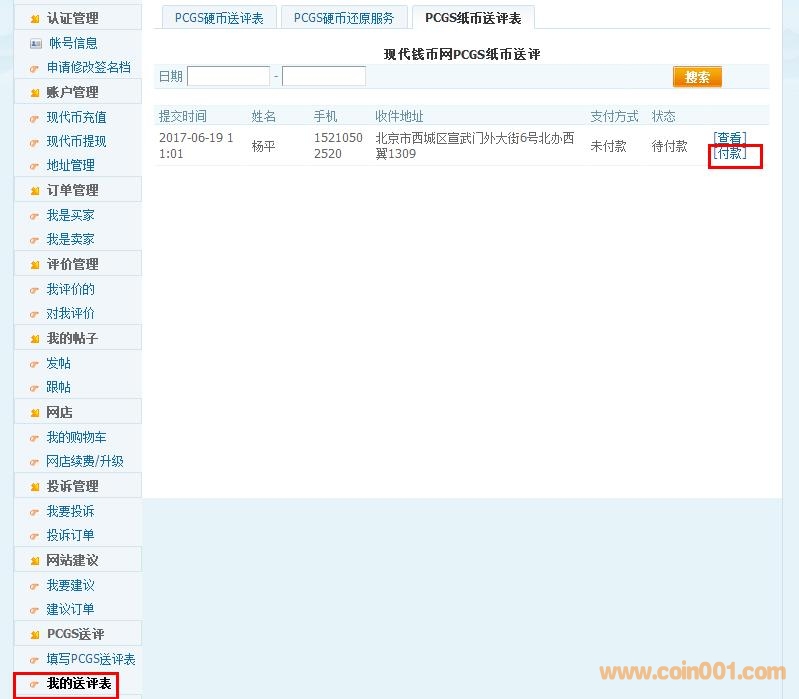Go to 我的送评表 in sidebar
799x699 pixels.
tap(78, 684)
